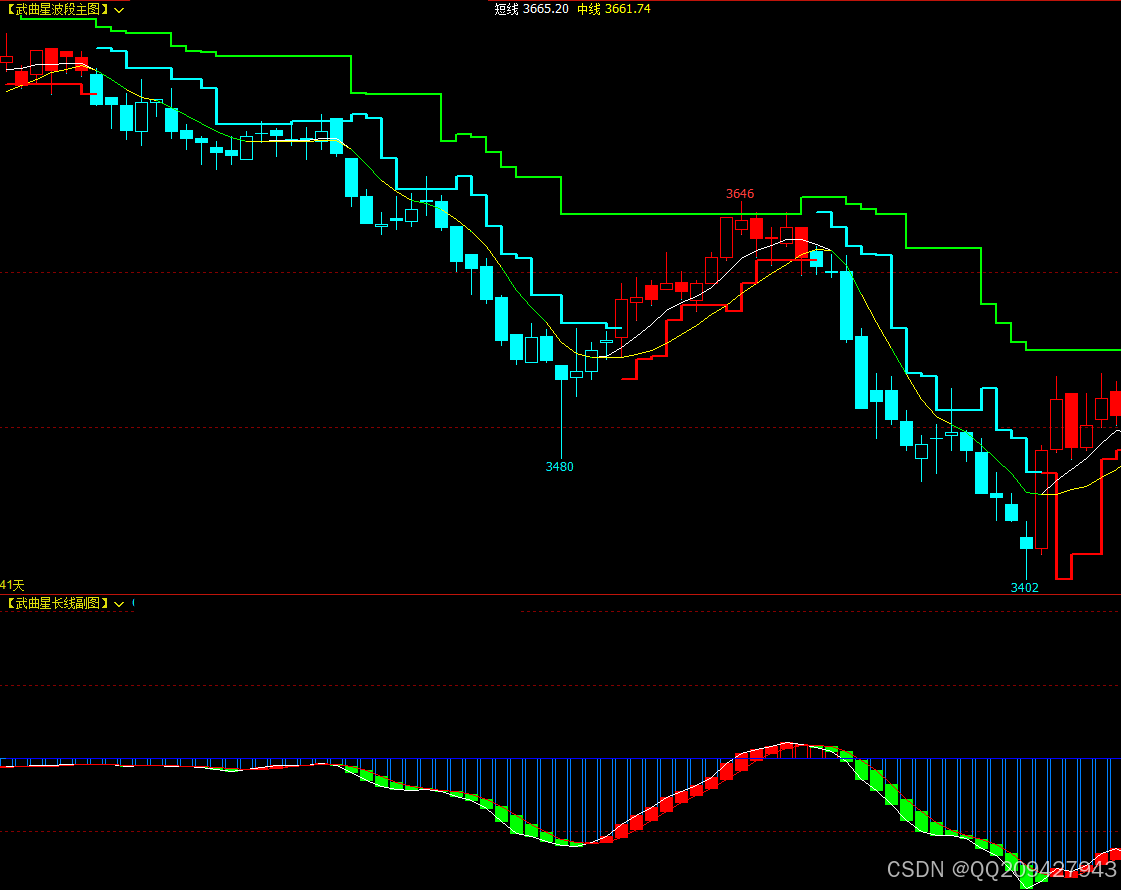The height and width of the screenshot is (890, 1121).
Task: Click the 3402 low price label
Action: [x=1024, y=588]
